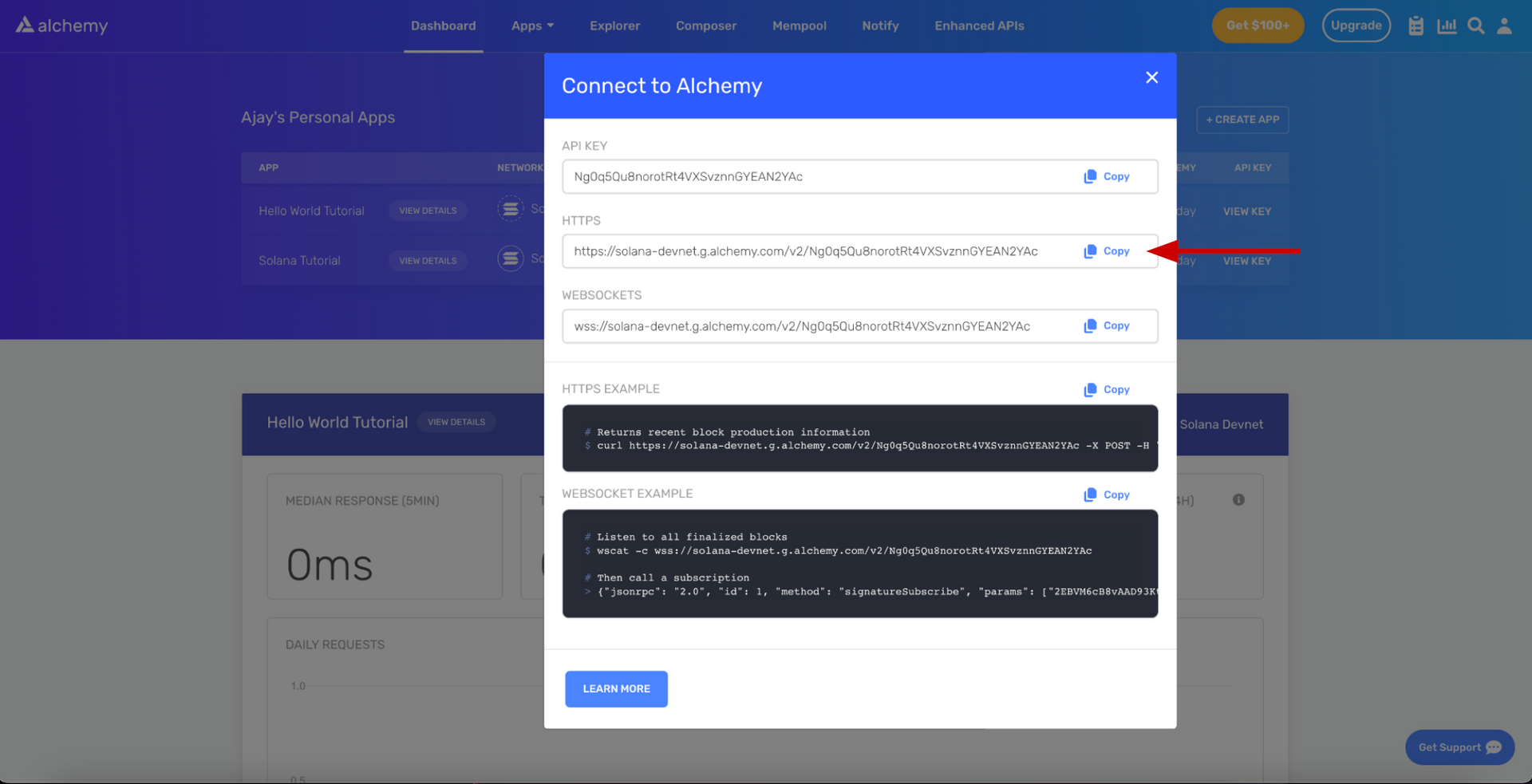
Task: Go to the Dashboard tab
Action: click(443, 26)
